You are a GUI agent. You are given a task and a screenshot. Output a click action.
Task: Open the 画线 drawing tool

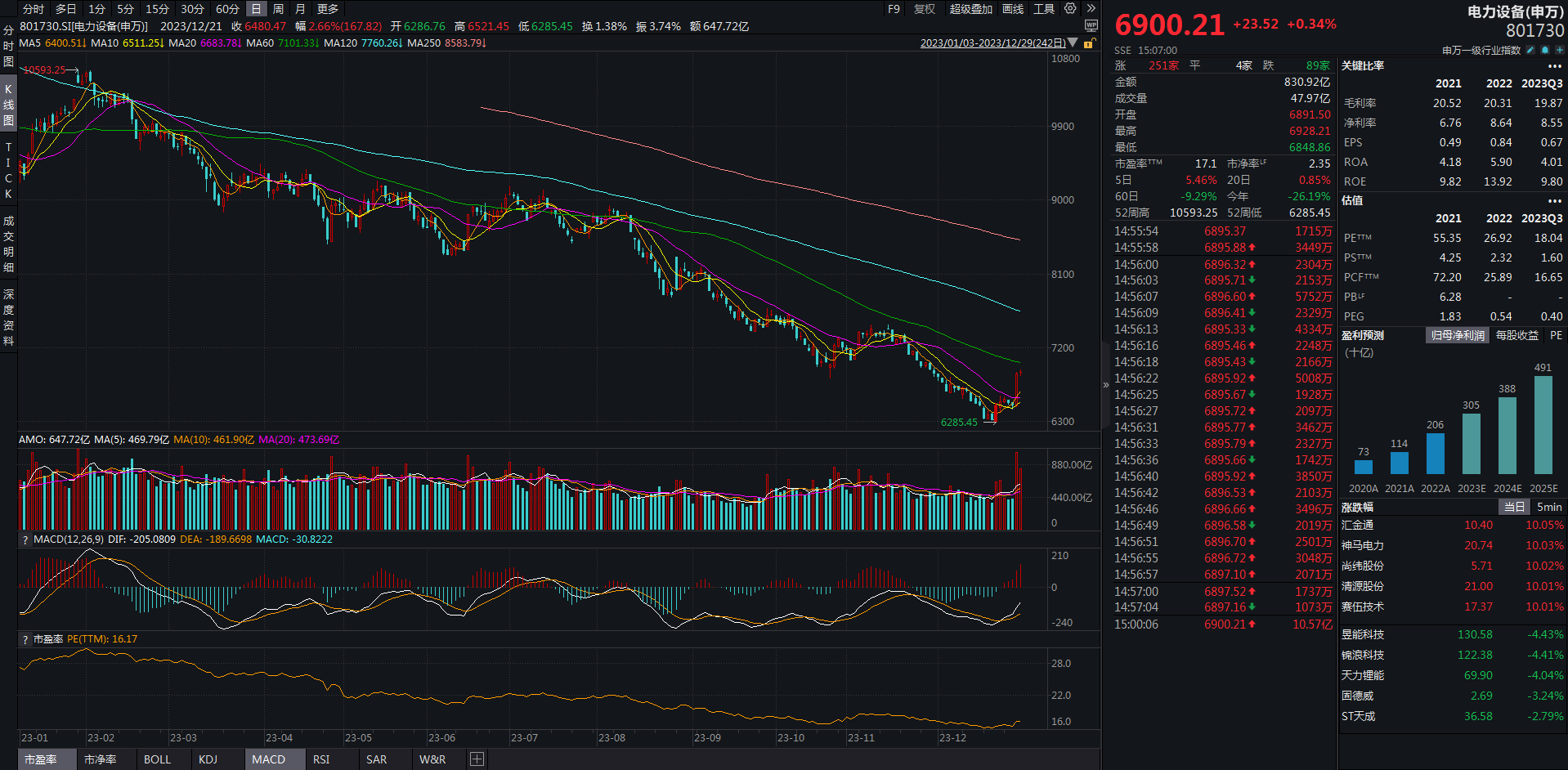(x=1013, y=9)
